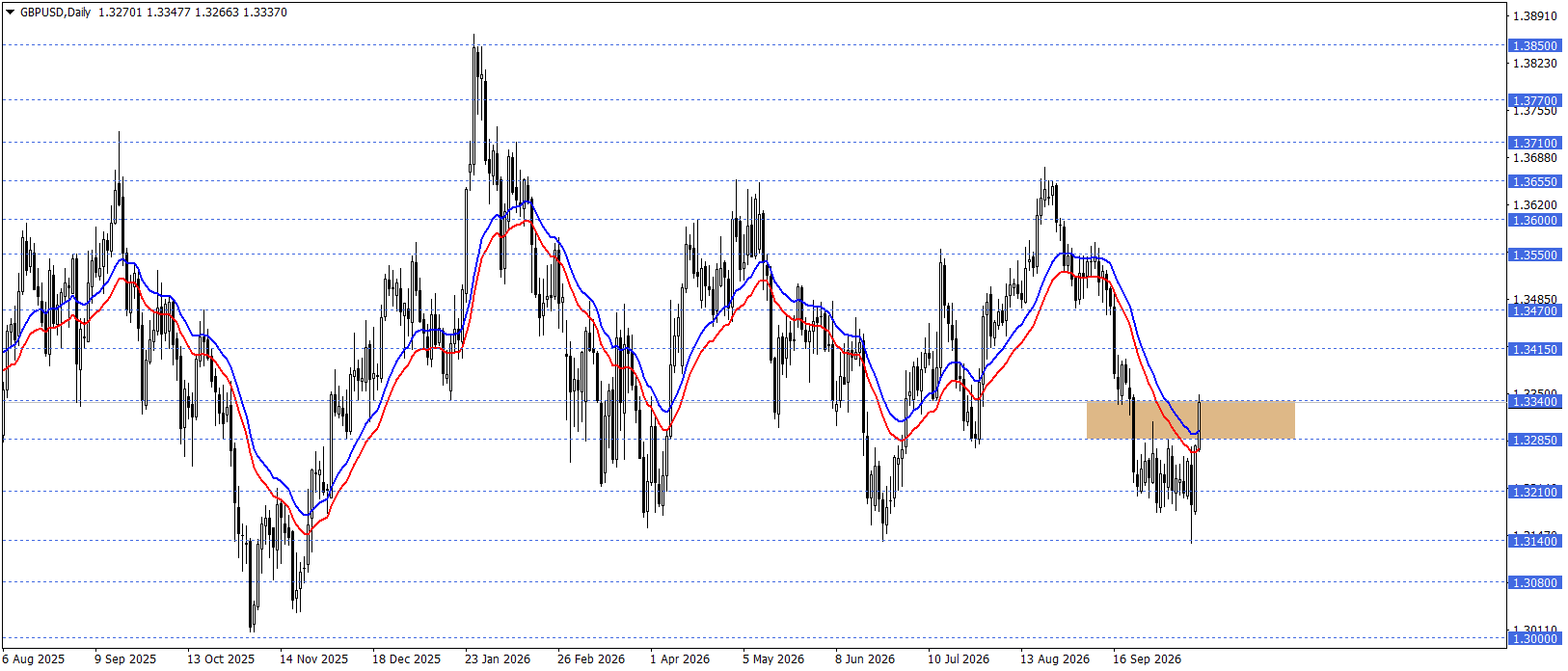This screenshot has height=671, width=1568.
Task: Click the 16 Sep 2026 date label
Action: coord(1147,659)
